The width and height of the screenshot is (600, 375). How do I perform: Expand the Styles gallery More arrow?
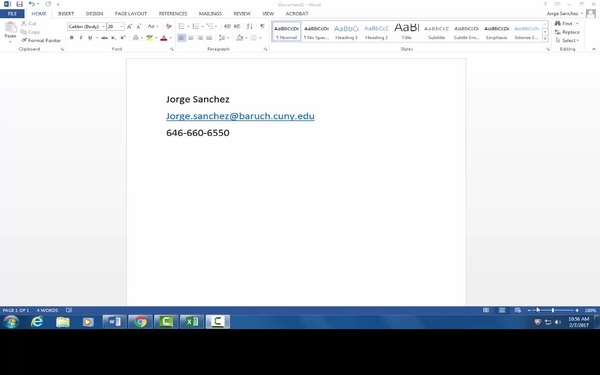point(545,39)
